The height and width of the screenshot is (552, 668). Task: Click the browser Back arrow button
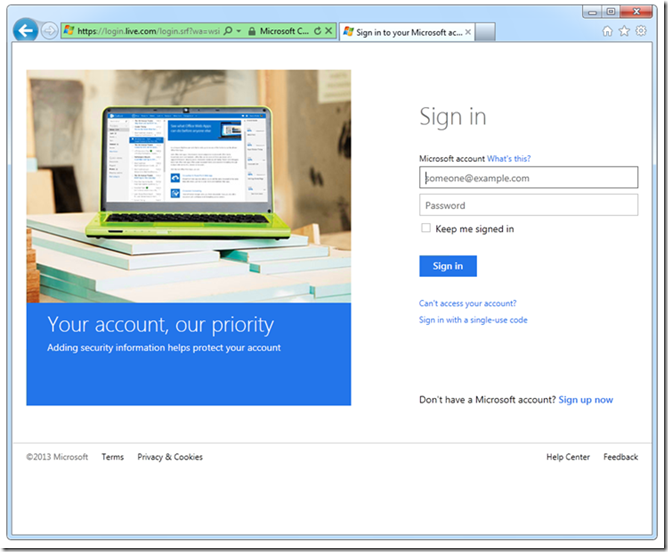pyautogui.click(x=25, y=30)
